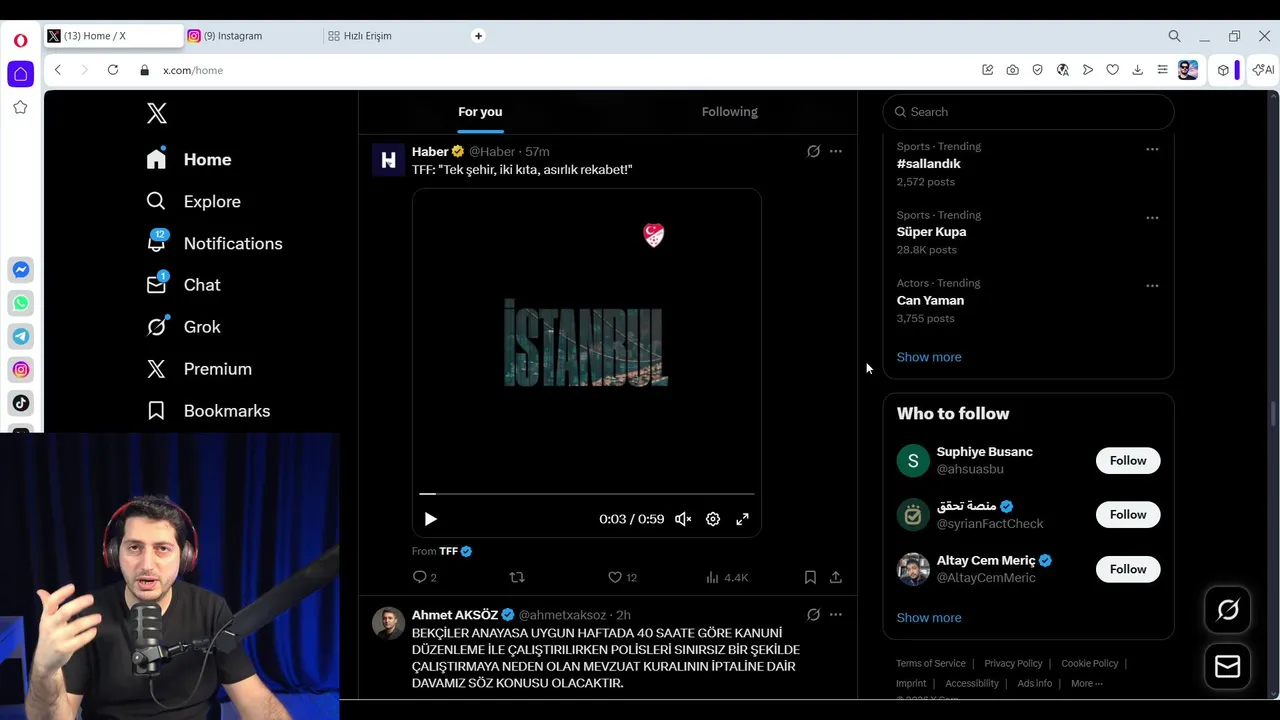Image resolution: width=1280 pixels, height=720 pixels.
Task: Open Grok actions on Haber post
Action: pyautogui.click(x=813, y=152)
